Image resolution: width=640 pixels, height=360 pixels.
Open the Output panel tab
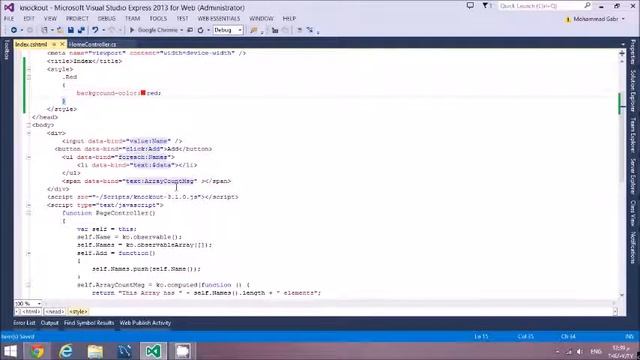[x=50, y=323]
